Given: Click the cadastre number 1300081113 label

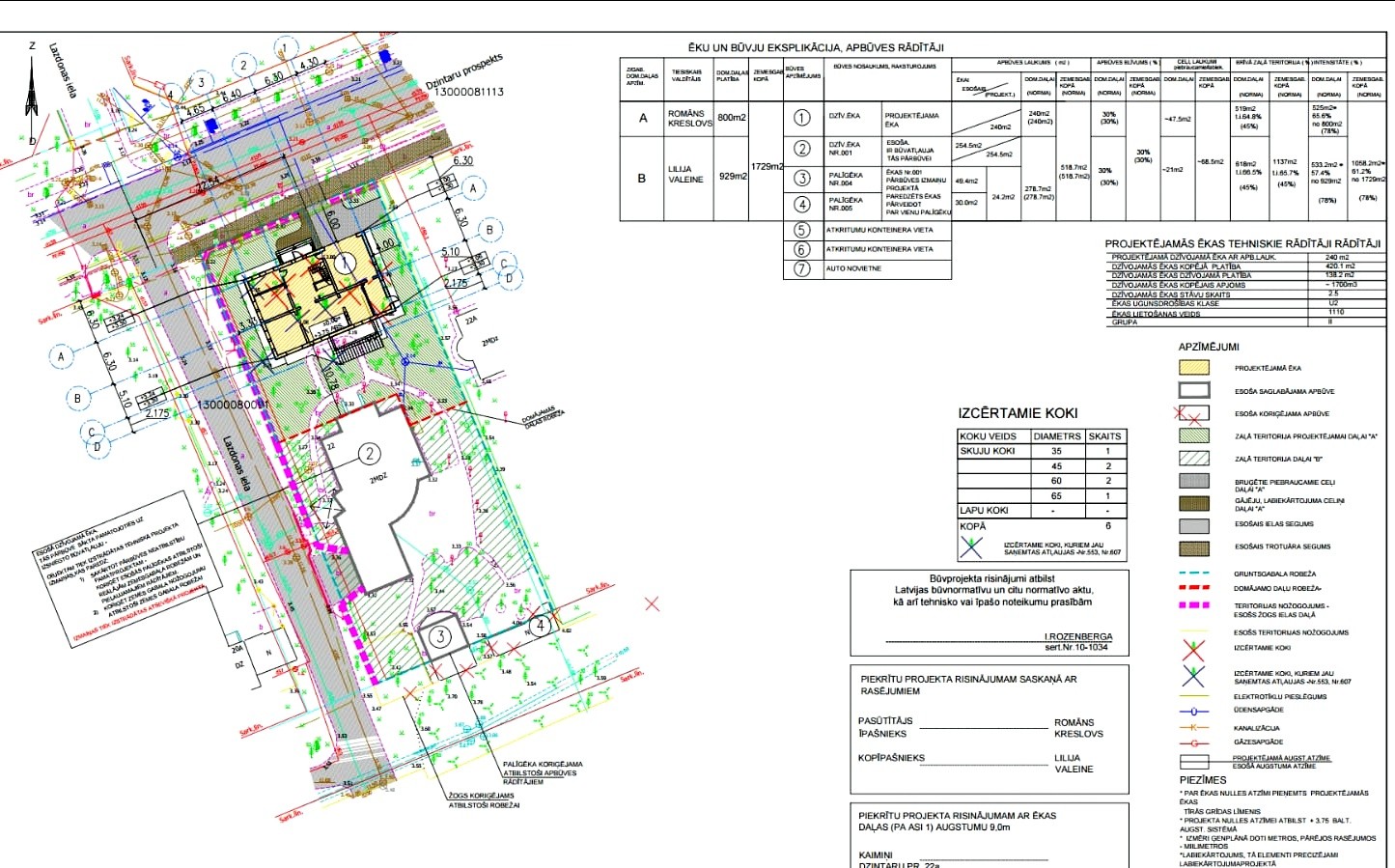Looking at the screenshot, I should [469, 92].
